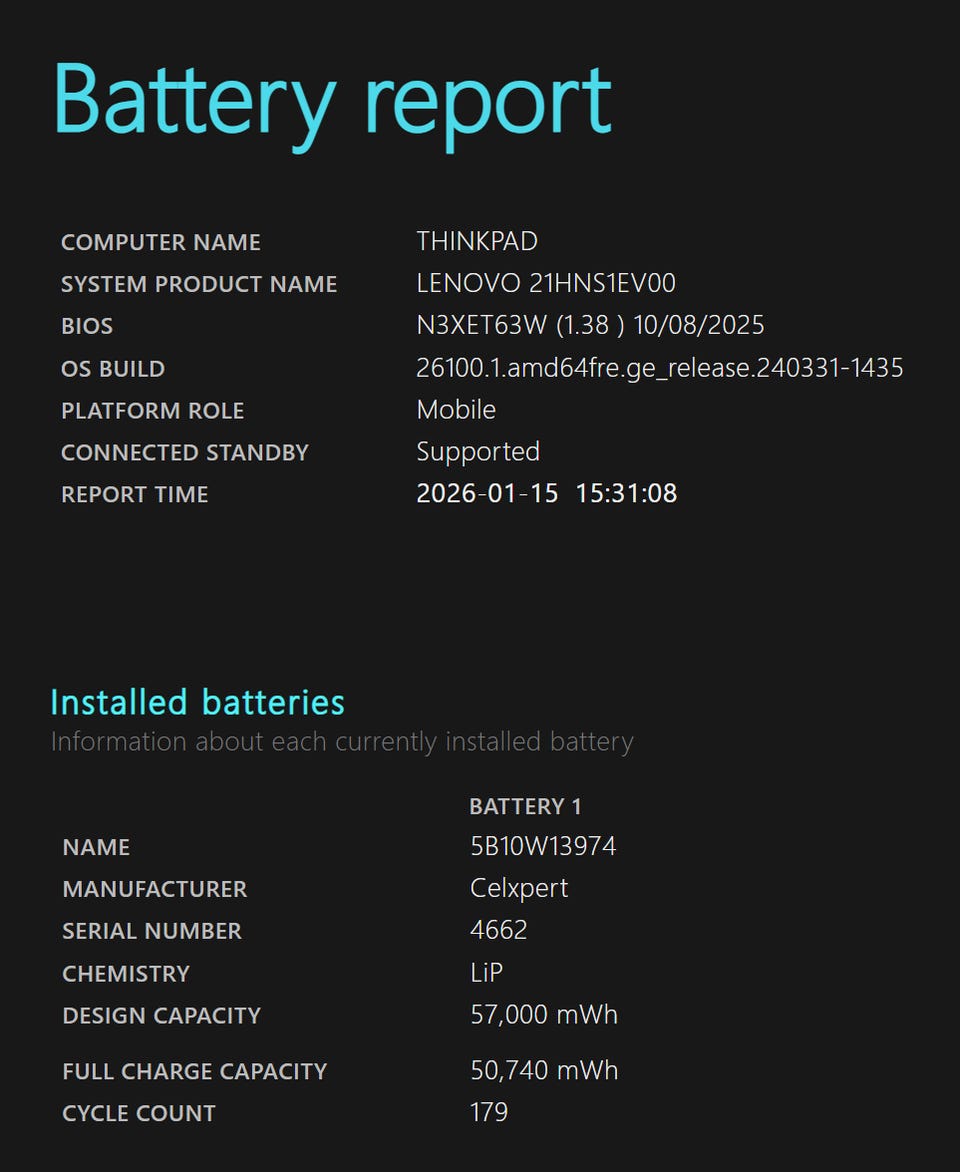Screen dimensions: 960x1172
Task: Select the report time 2026-01-15 15:31:08
Action: click(x=547, y=493)
